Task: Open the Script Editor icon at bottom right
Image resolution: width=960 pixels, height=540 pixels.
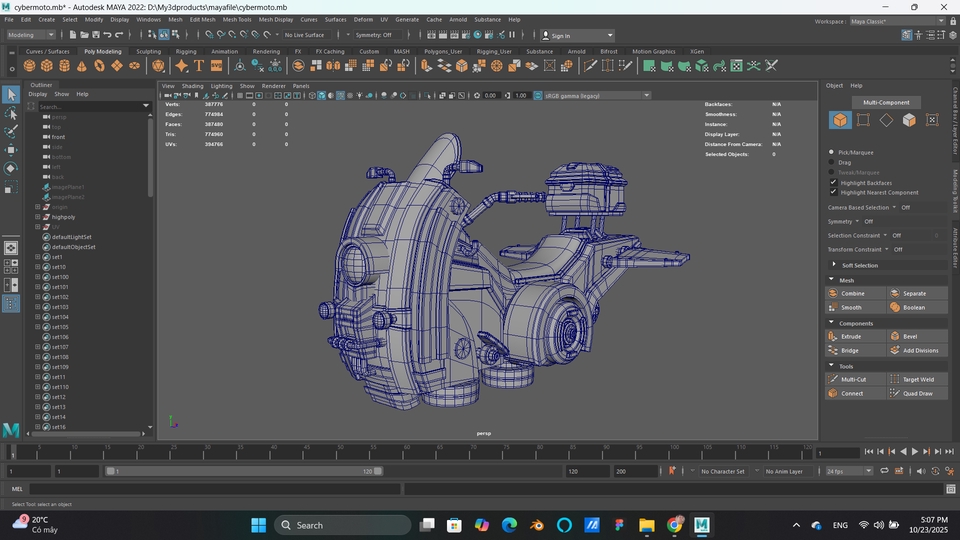Action: click(x=951, y=489)
